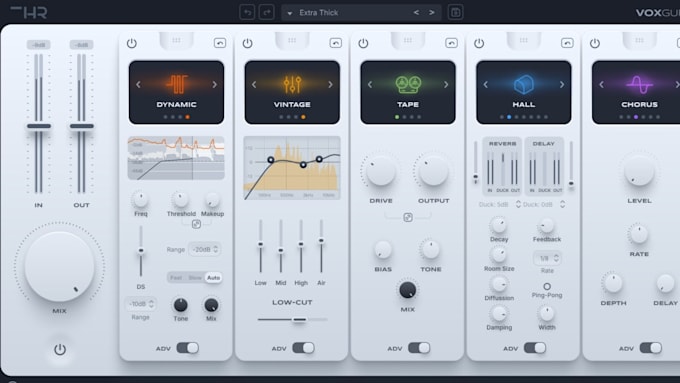
Task: Save preset with top bar save icon
Action: [455, 12]
